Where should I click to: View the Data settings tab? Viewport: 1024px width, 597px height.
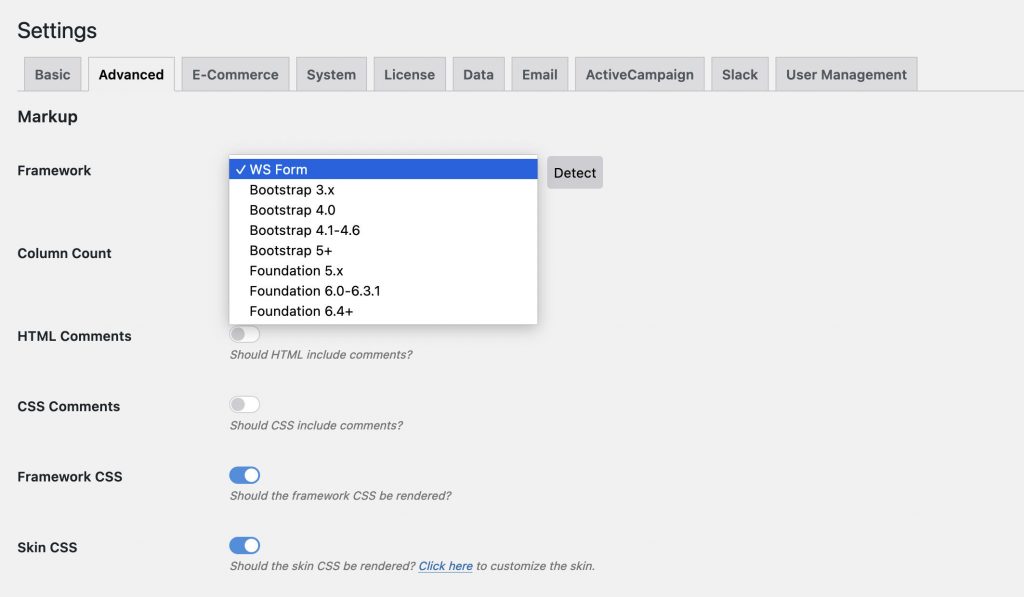[478, 73]
